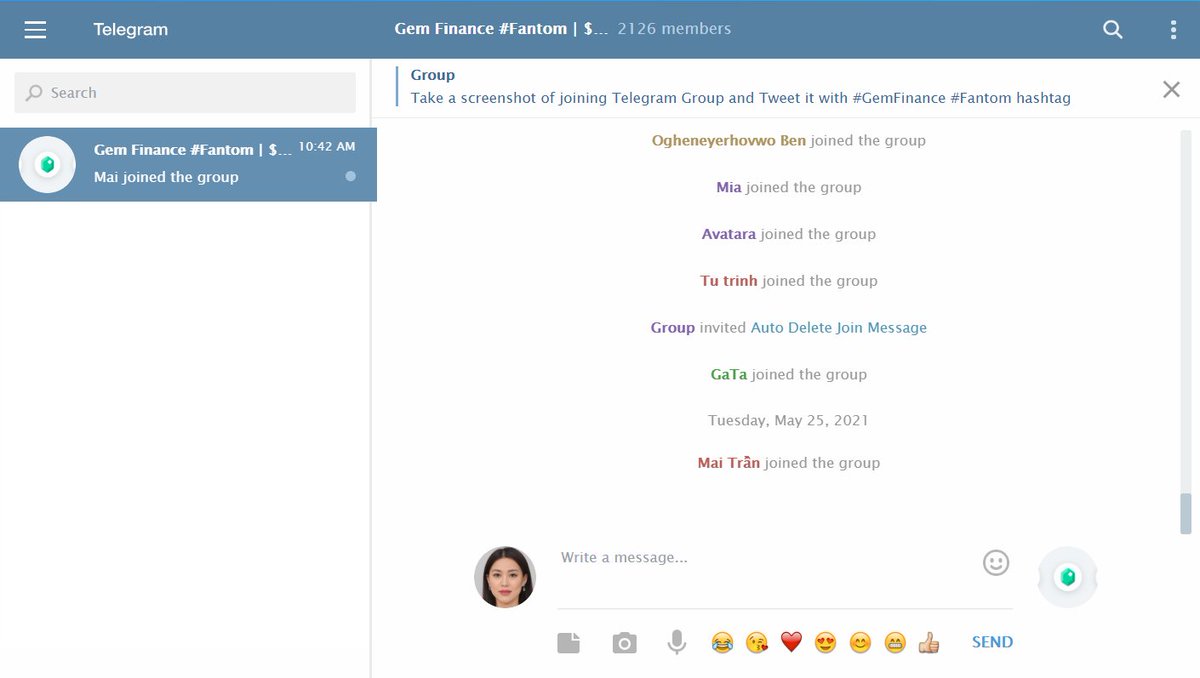Click your profile photo by composer
1200x678 pixels.
pos(505,577)
